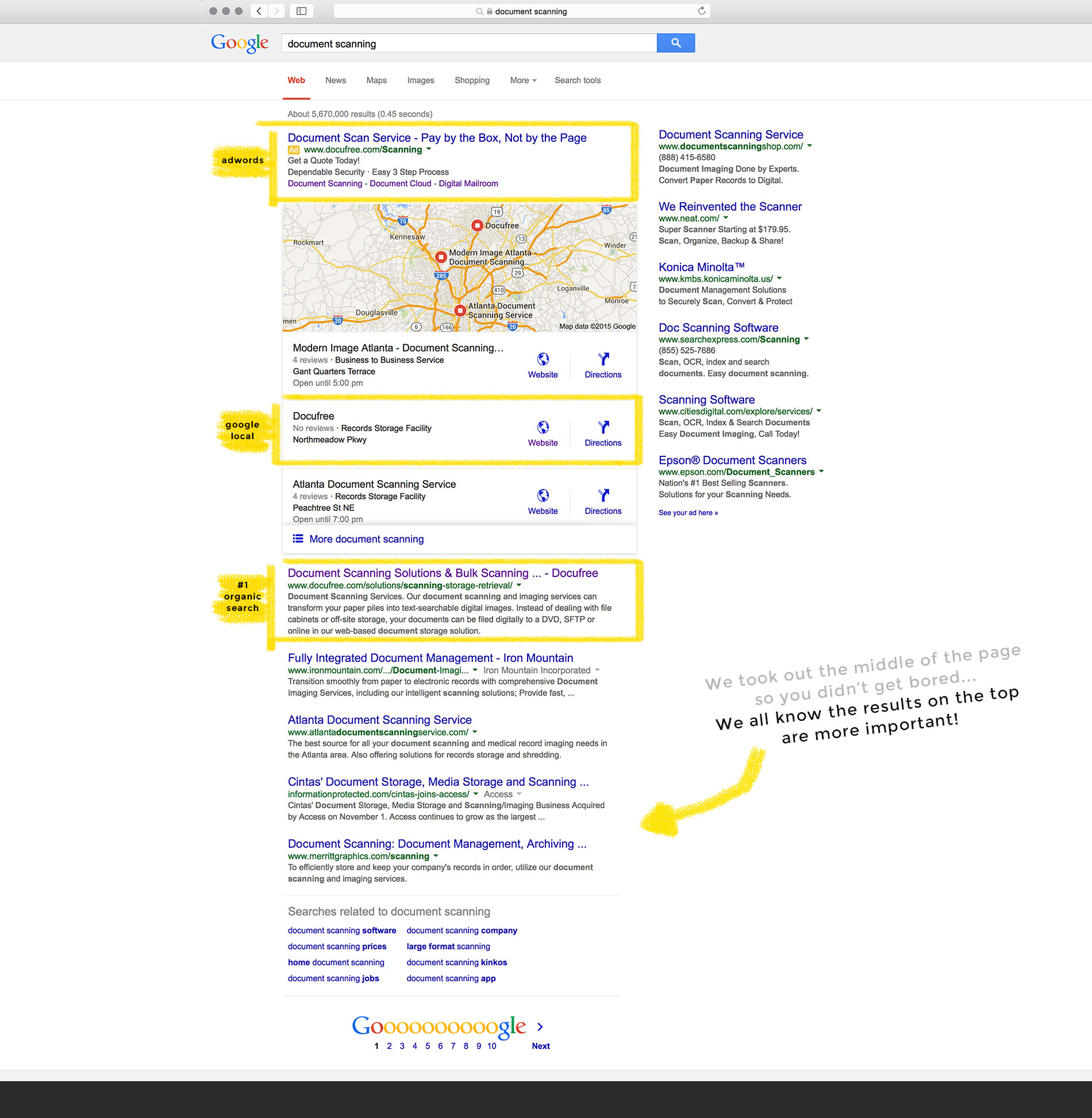
Task: Open related search document scanning kinkos
Action: click(x=457, y=962)
